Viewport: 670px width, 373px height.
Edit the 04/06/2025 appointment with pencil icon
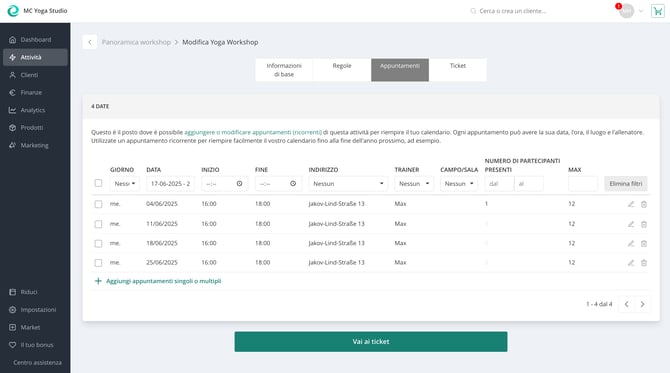pos(631,204)
